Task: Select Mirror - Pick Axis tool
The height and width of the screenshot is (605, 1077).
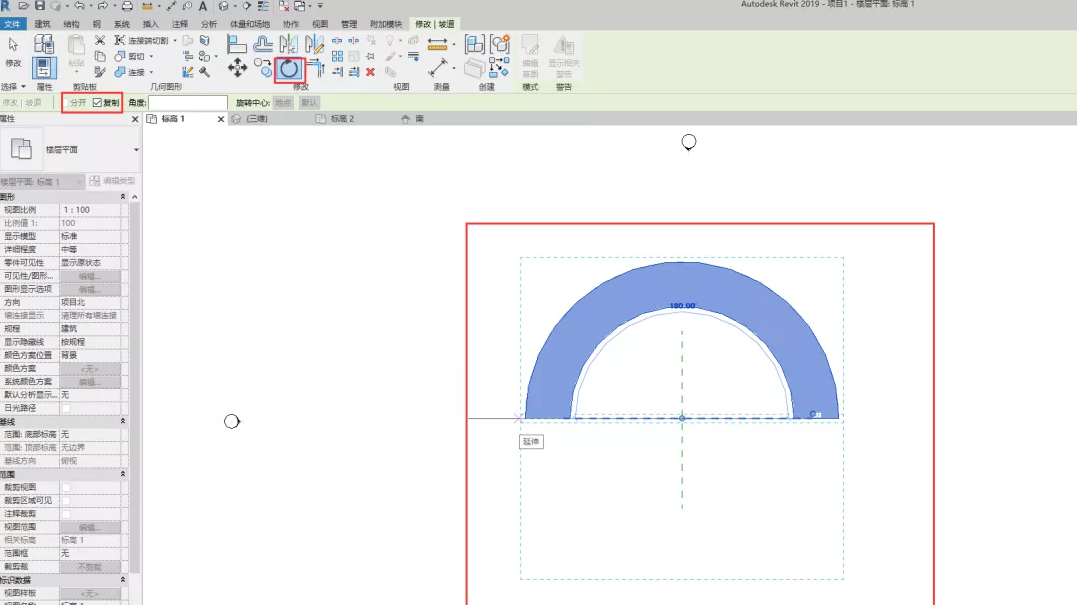Action: (x=288, y=45)
